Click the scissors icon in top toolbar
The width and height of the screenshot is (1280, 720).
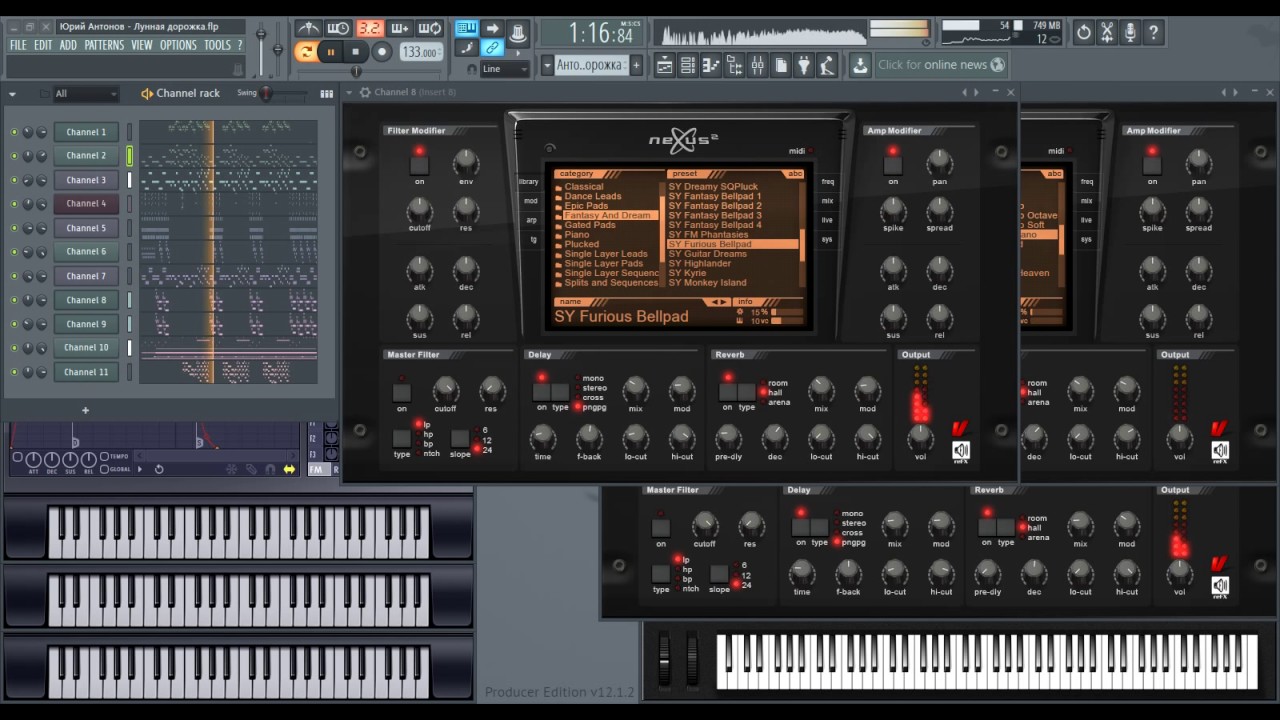click(1107, 33)
